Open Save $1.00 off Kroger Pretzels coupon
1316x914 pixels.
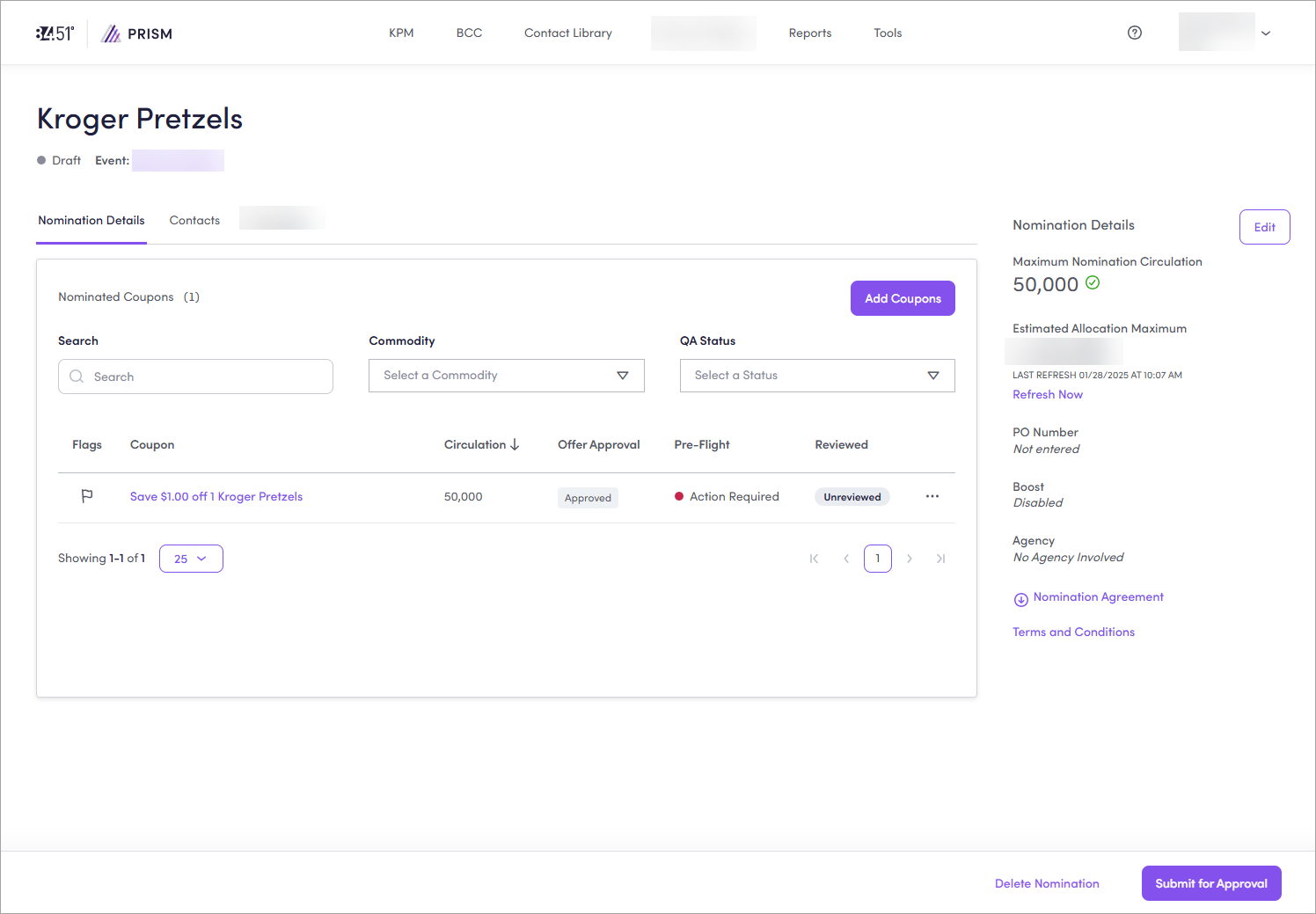pos(216,497)
